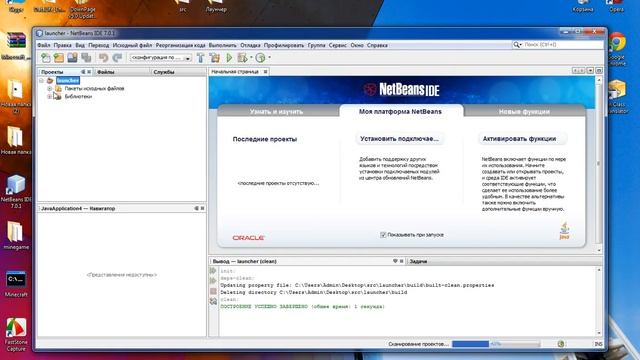Image resolution: width=640 pixels, height=360 pixels.
Task: Click the project scanning progress bar
Action: 496,344
